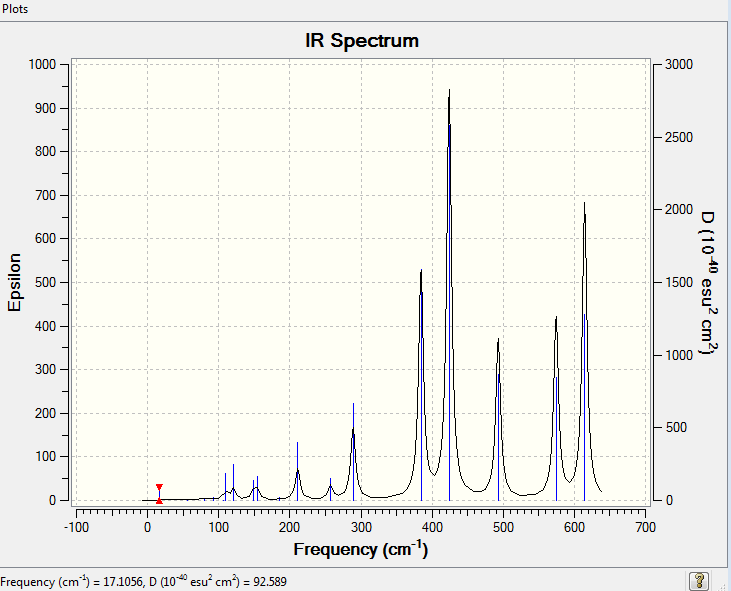Click the '2000' tick on the D axis
731x591 pixels.
pyautogui.click(x=679, y=210)
